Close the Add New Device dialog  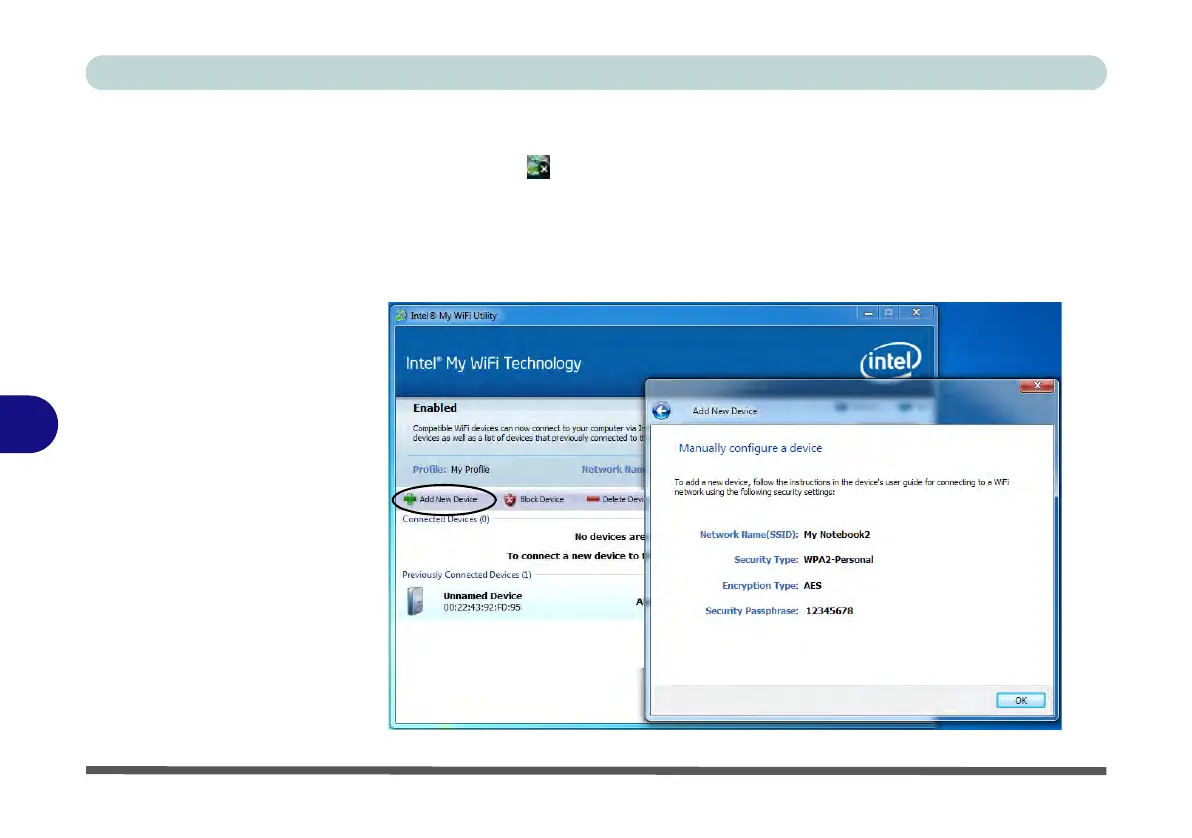point(1036,386)
